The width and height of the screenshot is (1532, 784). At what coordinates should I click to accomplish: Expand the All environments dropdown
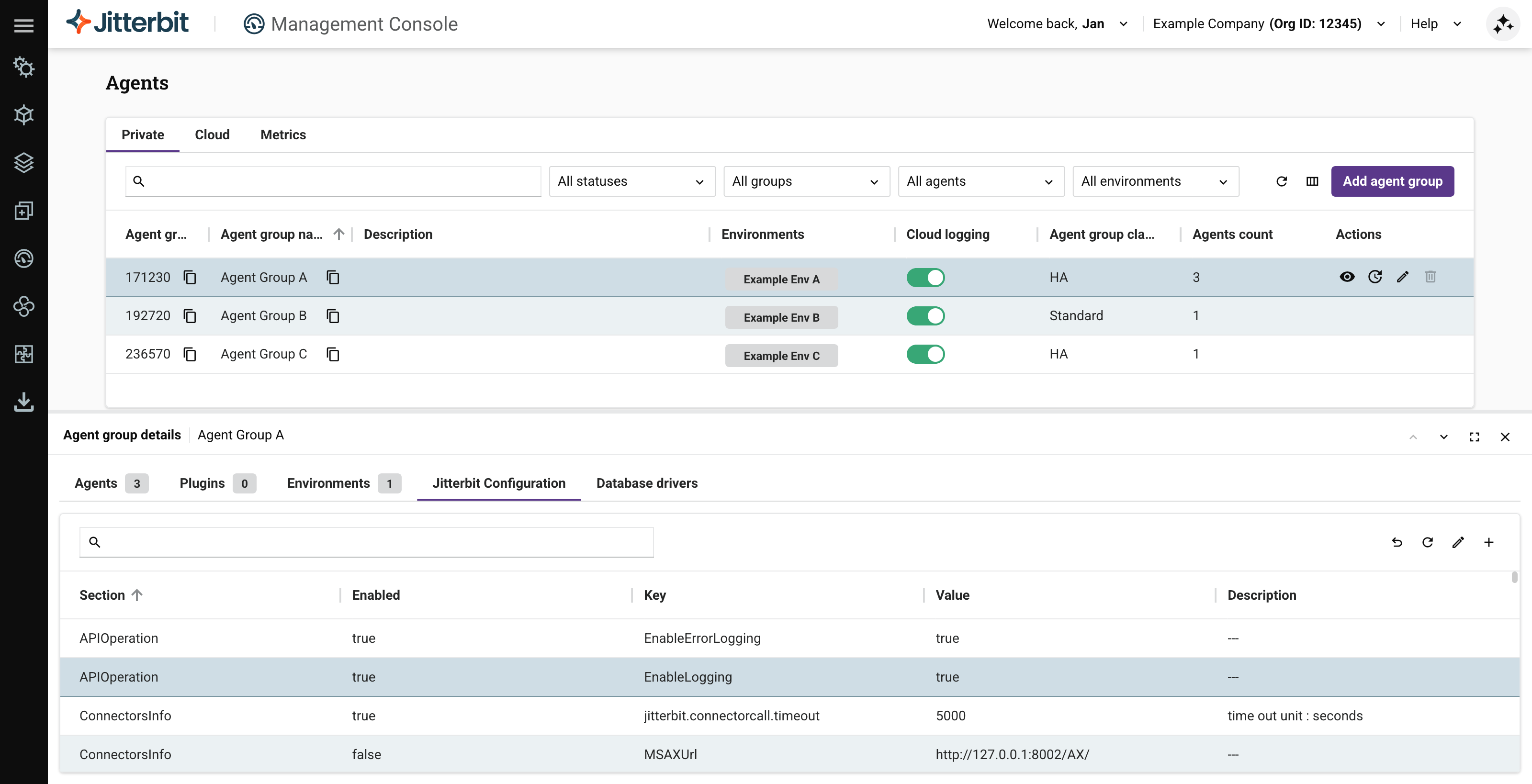pos(1154,181)
